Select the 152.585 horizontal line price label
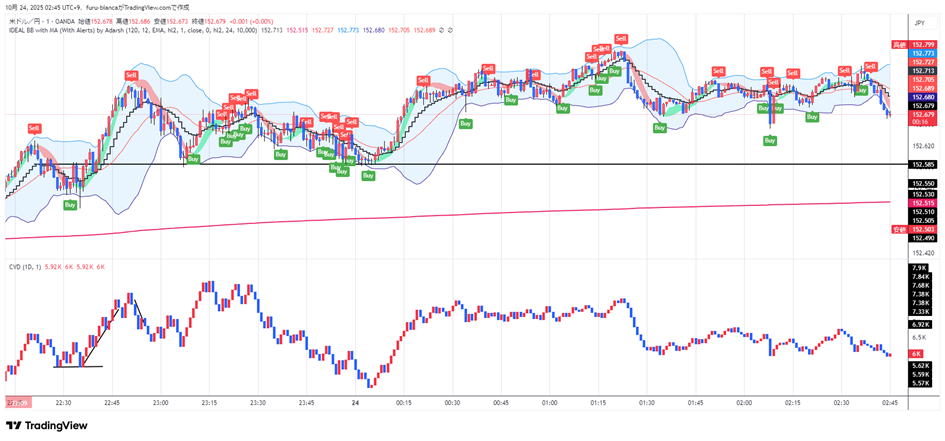This screenshot has width=945, height=441. tap(922, 164)
